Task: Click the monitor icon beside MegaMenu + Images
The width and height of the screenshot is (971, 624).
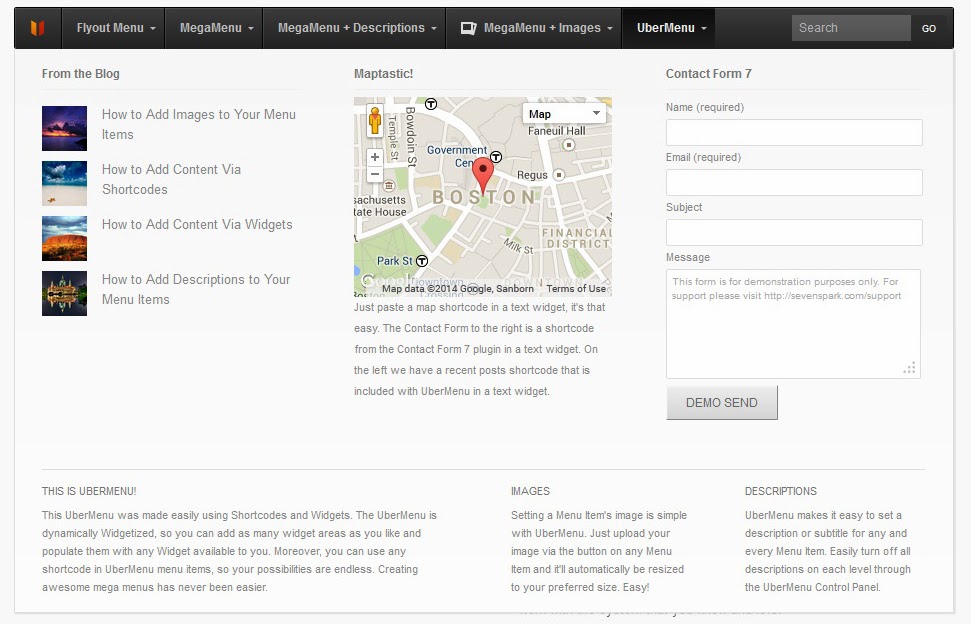Action: [469, 28]
